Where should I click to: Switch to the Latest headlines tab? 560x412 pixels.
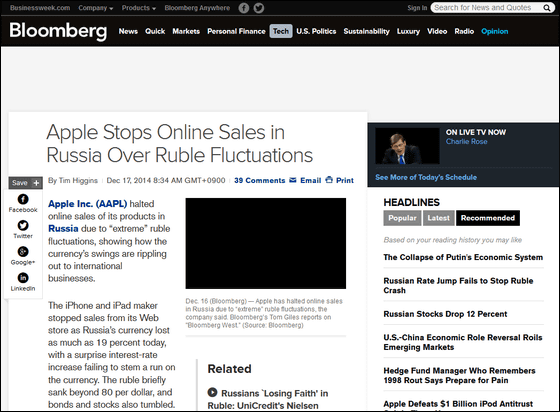tap(439, 218)
